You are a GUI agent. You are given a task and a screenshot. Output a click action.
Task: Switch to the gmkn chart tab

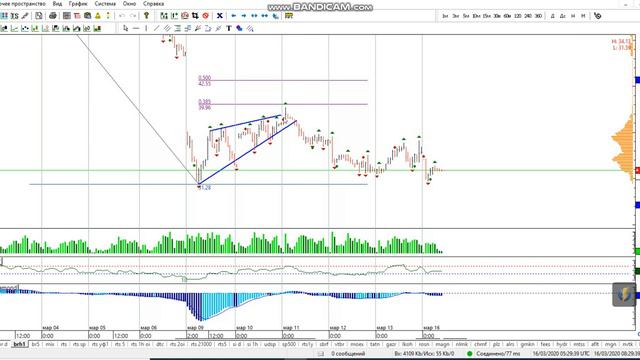527,344
